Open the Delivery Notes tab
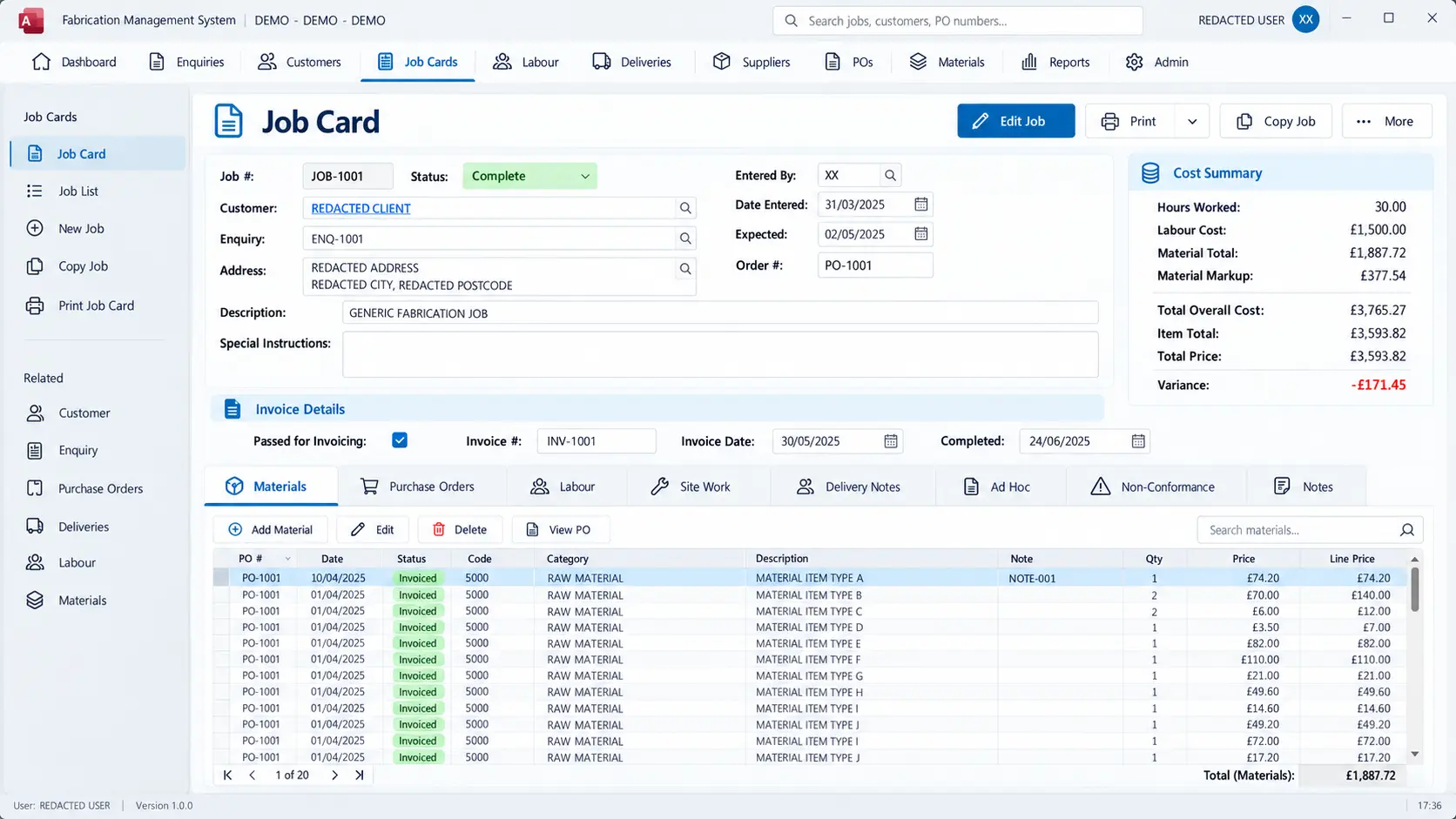Image resolution: width=1456 pixels, height=819 pixels. click(x=848, y=487)
